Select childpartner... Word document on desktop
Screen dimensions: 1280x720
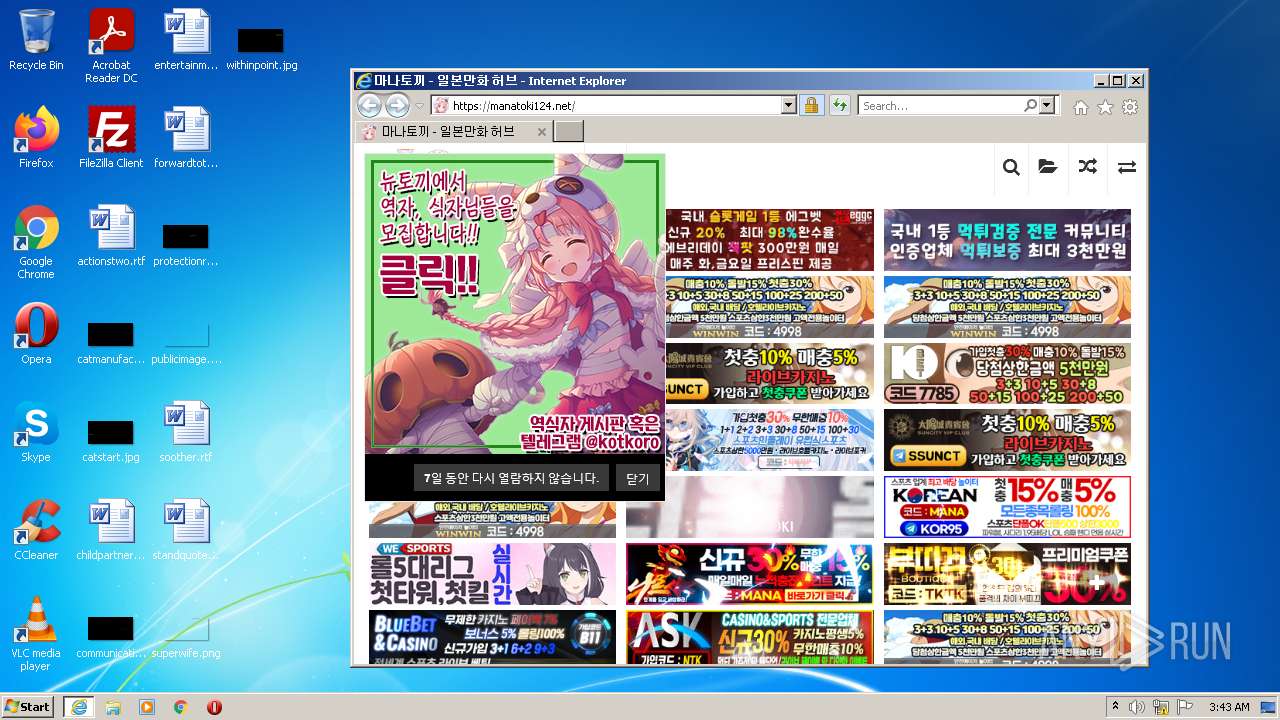click(x=111, y=530)
